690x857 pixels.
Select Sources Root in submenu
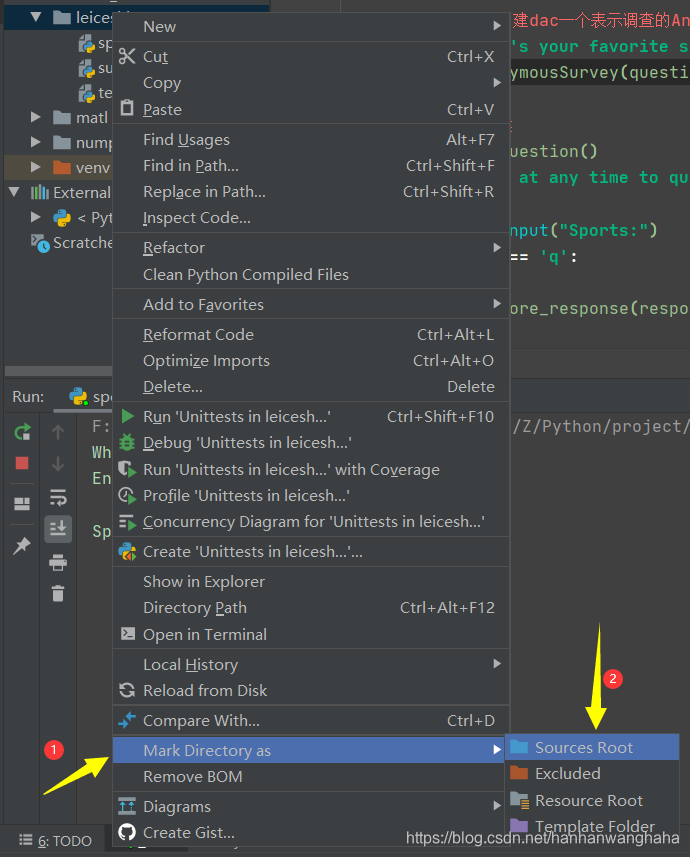point(592,747)
